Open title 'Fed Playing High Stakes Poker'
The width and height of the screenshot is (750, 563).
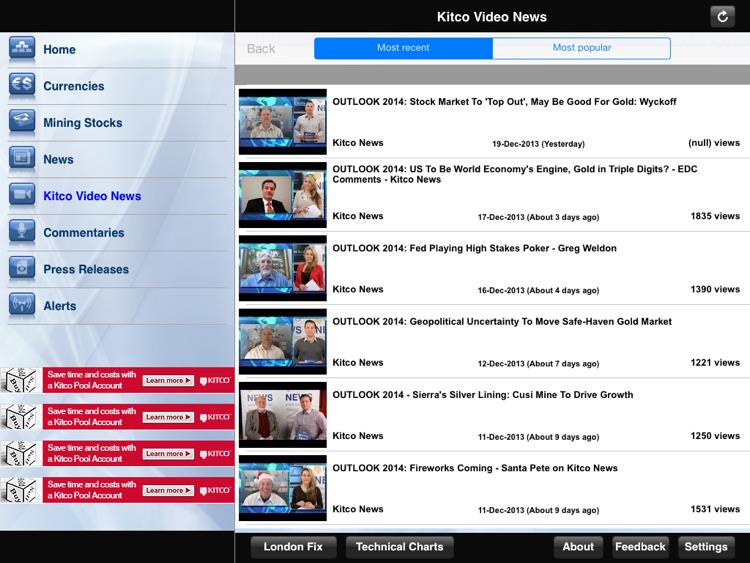[474, 248]
